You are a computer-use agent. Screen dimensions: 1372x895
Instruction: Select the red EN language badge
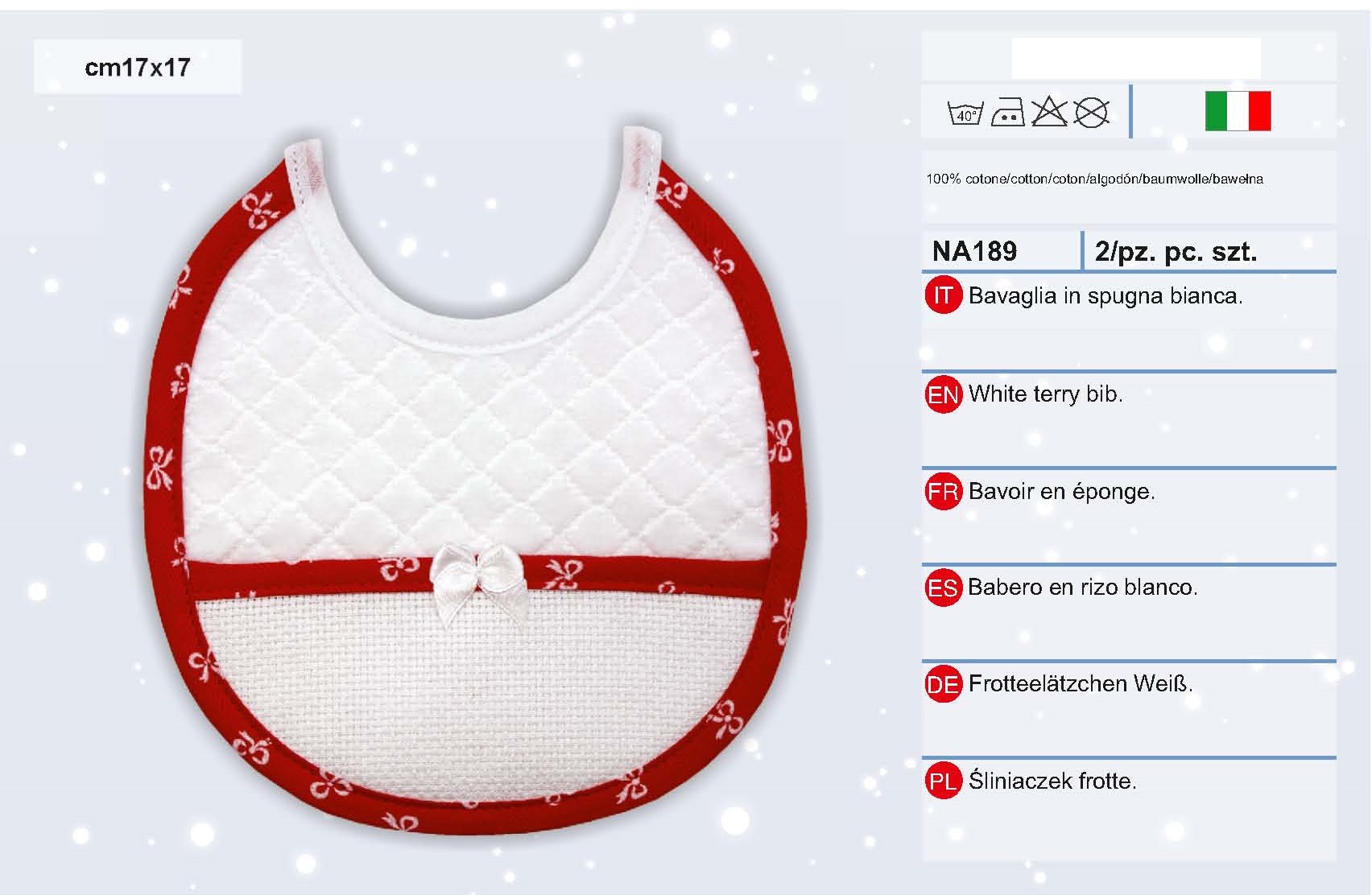pyautogui.click(x=943, y=394)
